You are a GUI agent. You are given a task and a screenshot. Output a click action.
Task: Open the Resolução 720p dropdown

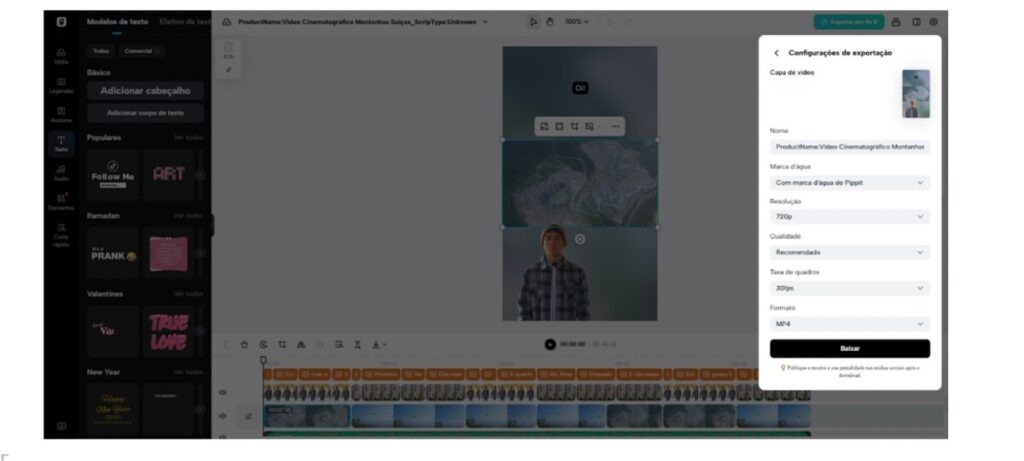tap(850, 216)
